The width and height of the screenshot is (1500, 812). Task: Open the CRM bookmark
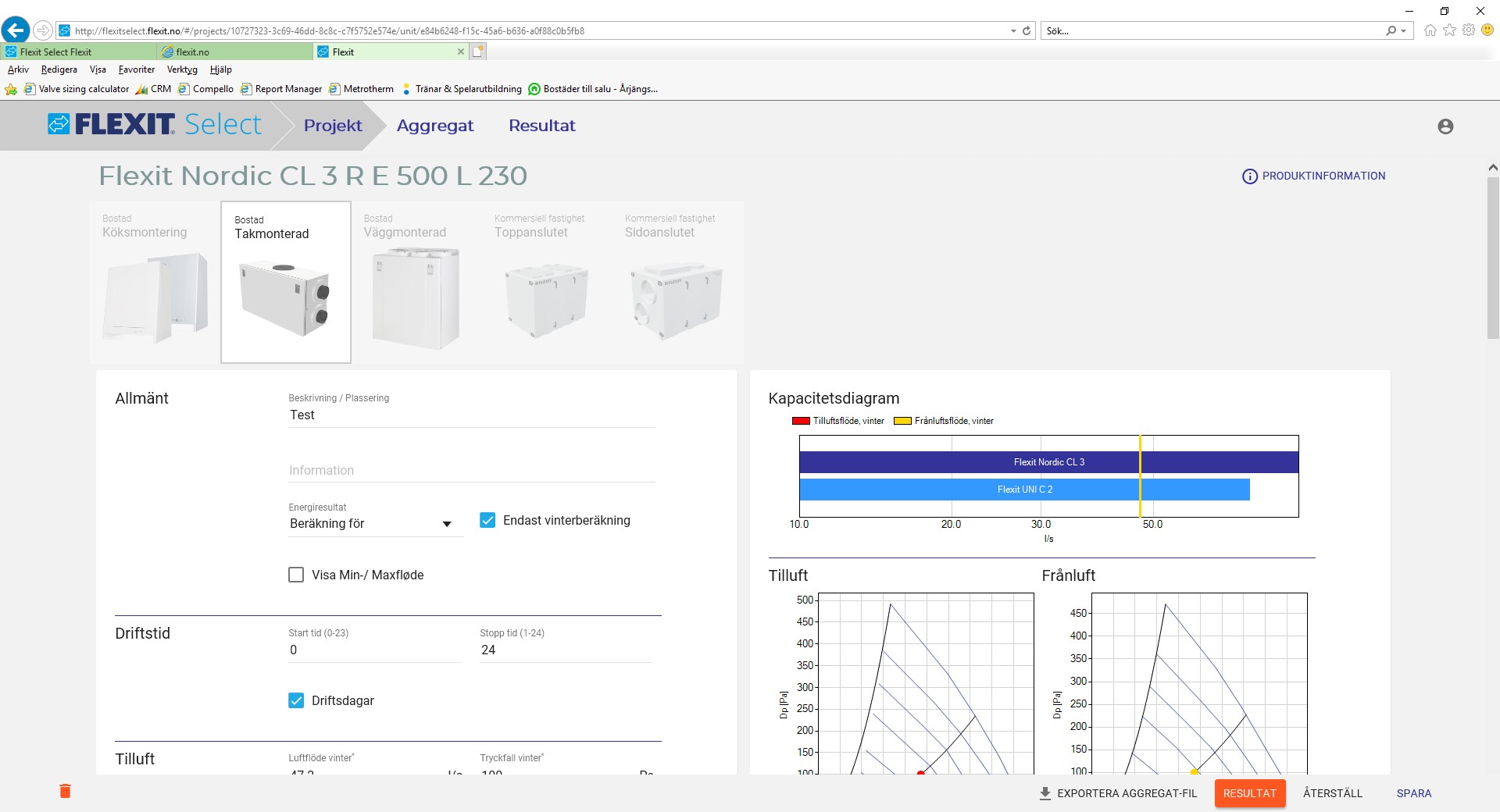point(153,89)
